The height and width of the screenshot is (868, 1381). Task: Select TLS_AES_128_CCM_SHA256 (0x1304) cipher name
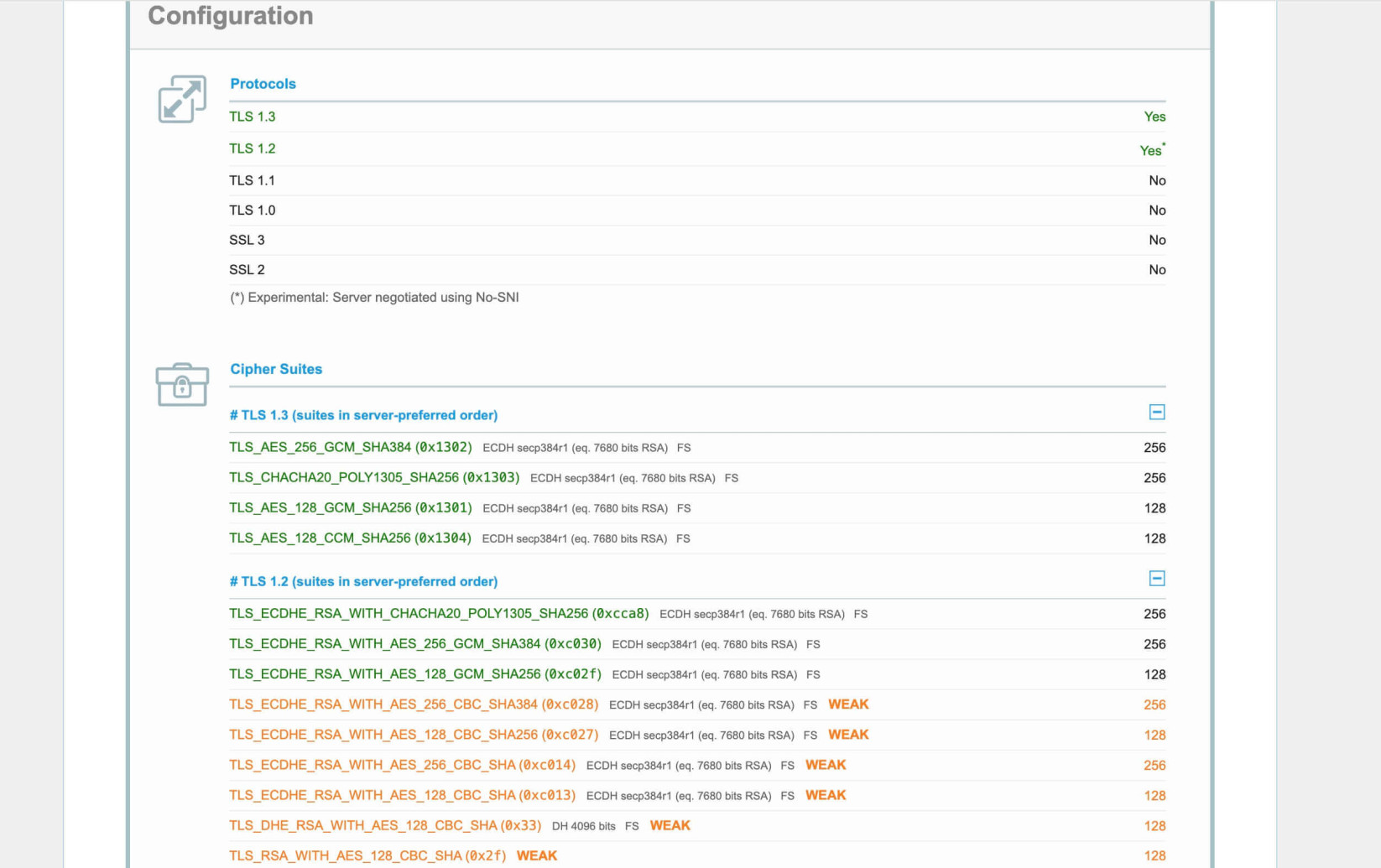click(x=350, y=538)
